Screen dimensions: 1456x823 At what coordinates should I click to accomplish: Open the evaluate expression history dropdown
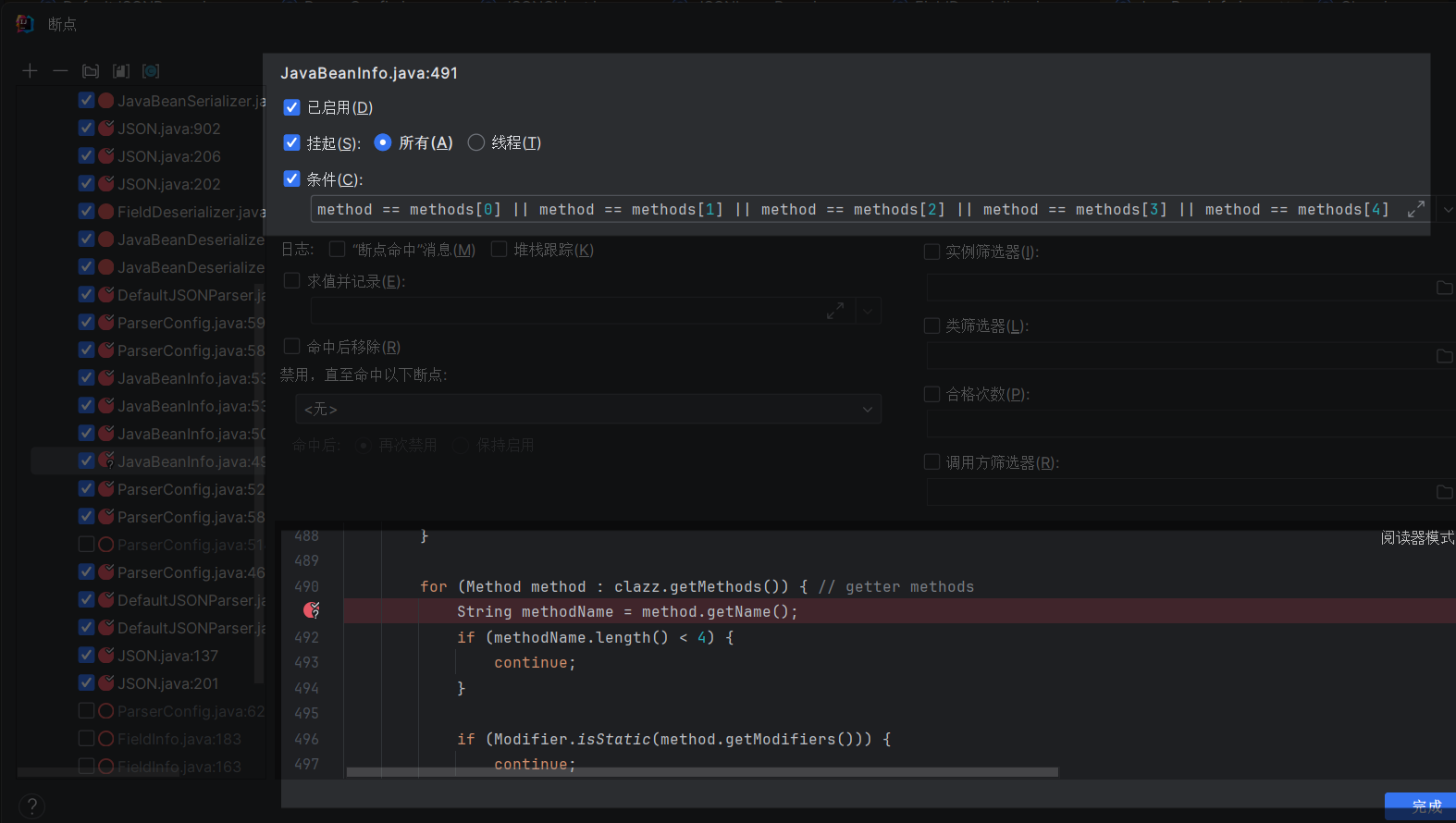868,312
